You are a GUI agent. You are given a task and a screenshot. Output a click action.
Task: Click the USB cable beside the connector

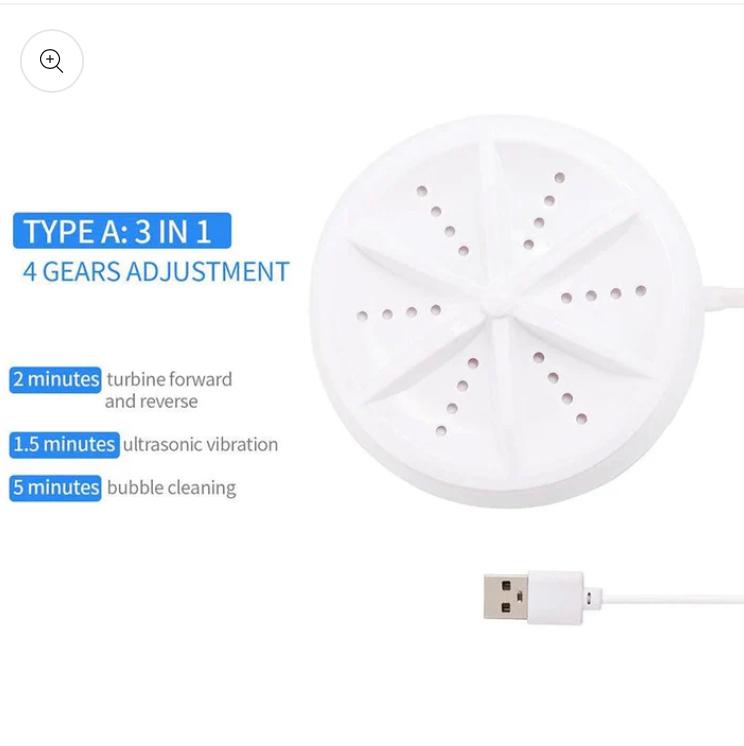666,599
